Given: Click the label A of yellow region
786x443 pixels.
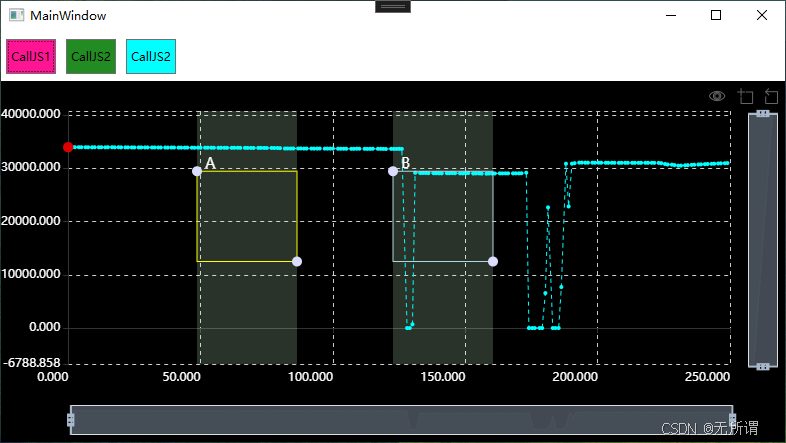Looking at the screenshot, I should [x=210, y=163].
